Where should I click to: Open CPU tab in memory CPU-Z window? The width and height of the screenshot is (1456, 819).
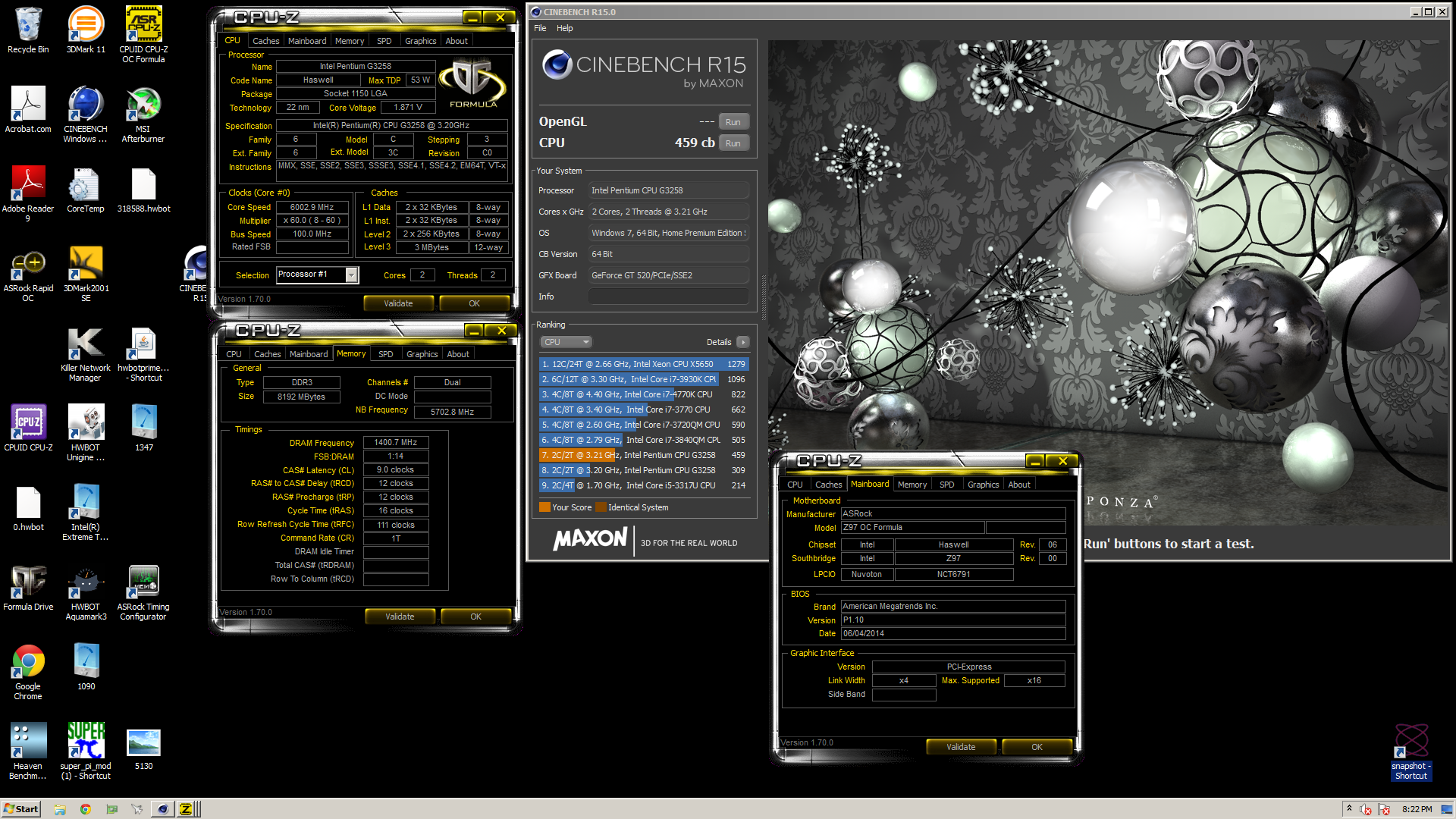(234, 354)
